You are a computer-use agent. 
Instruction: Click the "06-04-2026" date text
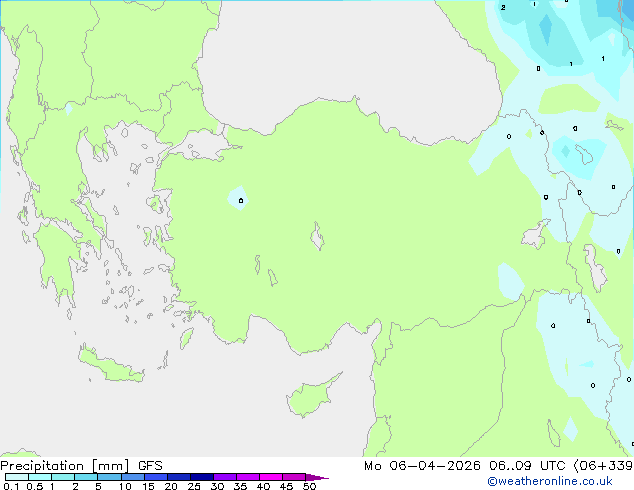[435, 466]
